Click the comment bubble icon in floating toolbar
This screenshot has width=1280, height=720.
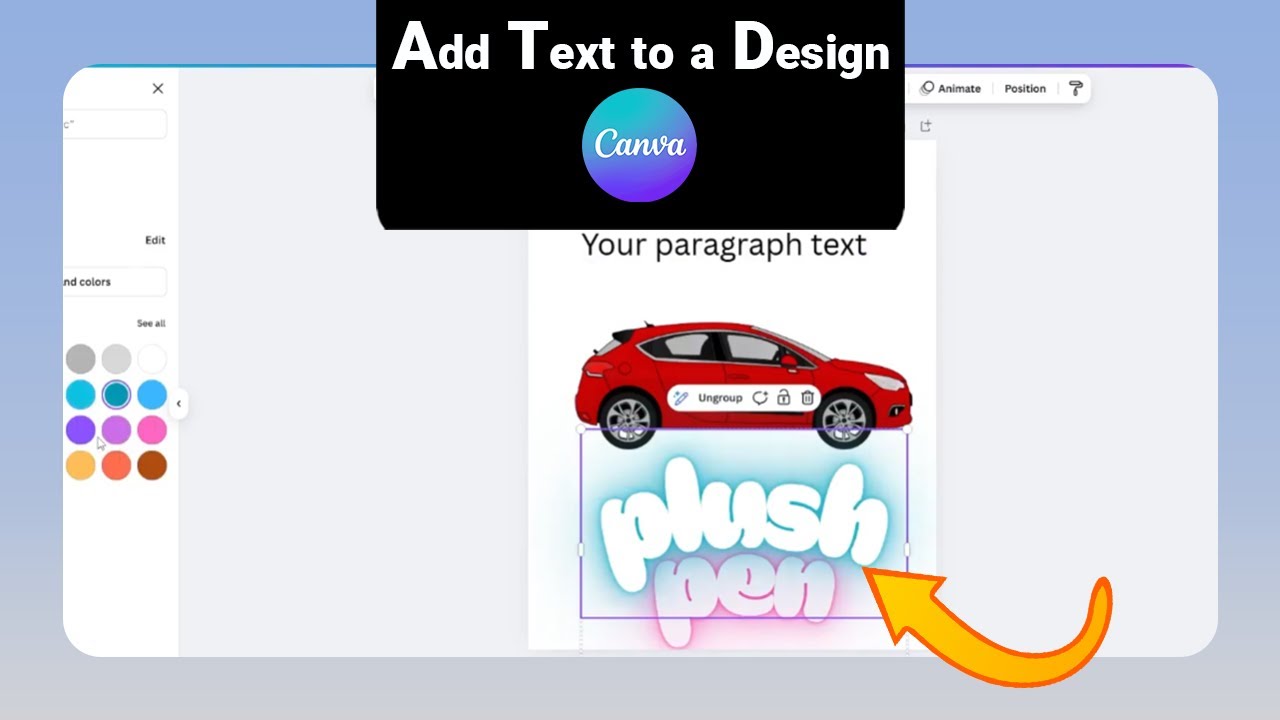[x=760, y=398]
